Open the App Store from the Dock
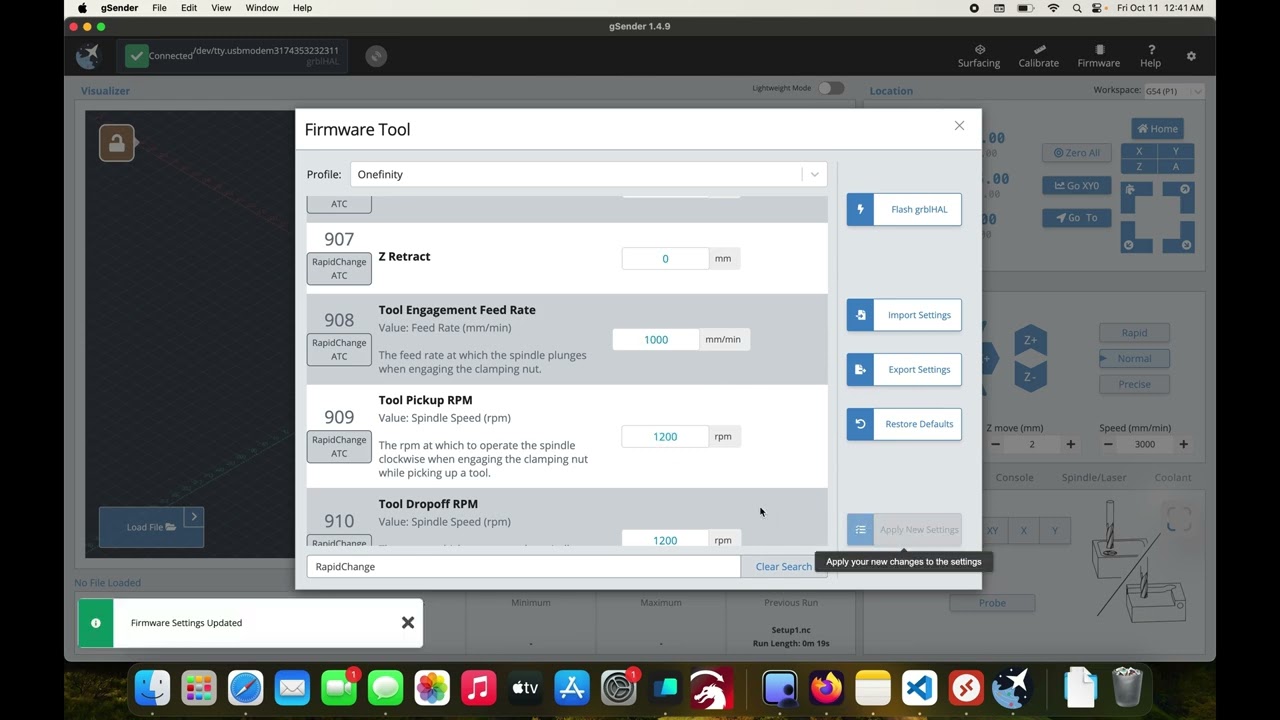The height and width of the screenshot is (720, 1280). (572, 688)
